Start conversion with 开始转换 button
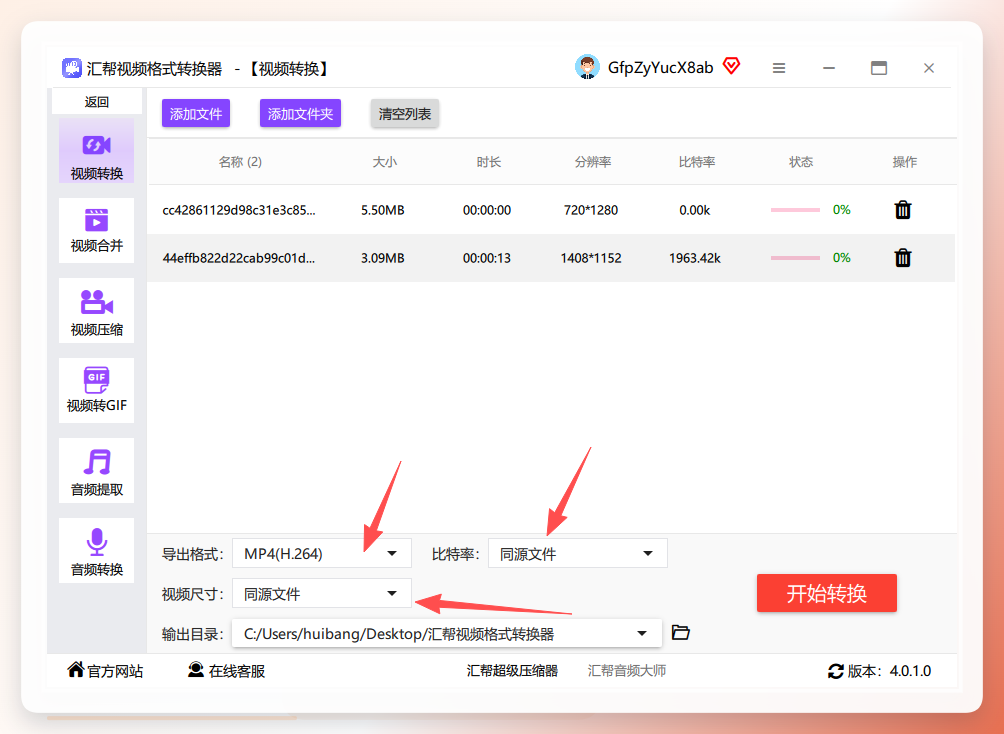 [x=827, y=593]
